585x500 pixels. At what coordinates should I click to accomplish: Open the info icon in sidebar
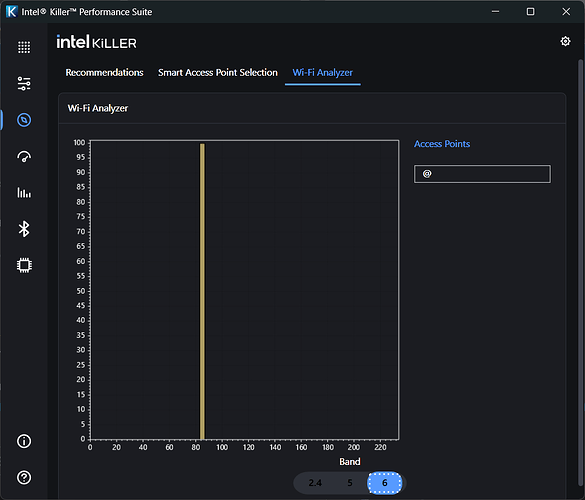click(24, 441)
